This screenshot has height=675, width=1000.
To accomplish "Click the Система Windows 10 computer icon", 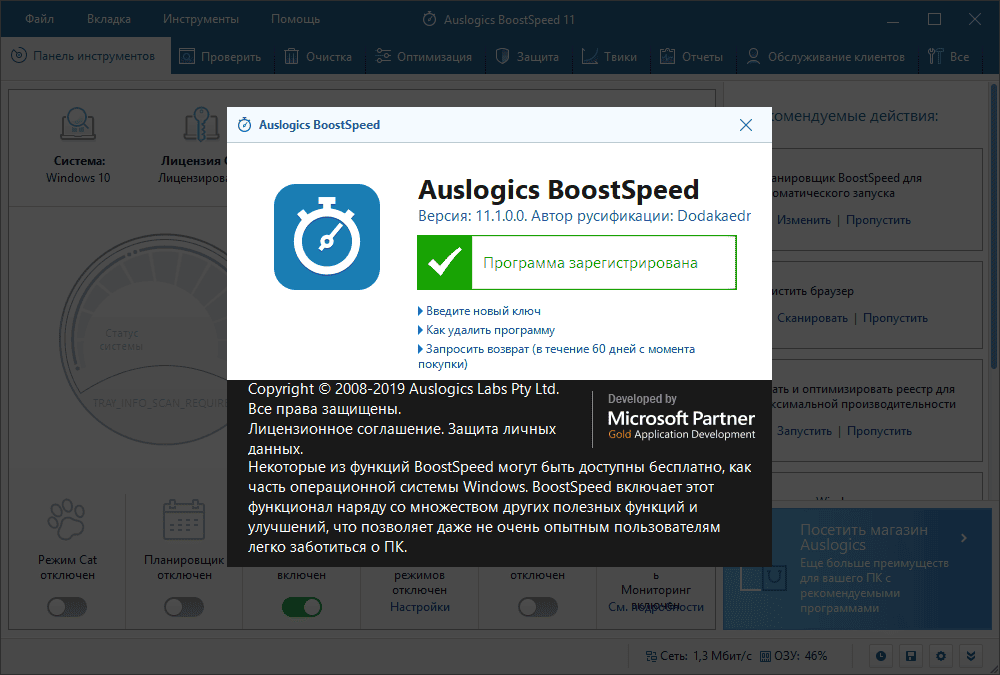I will coord(78,124).
